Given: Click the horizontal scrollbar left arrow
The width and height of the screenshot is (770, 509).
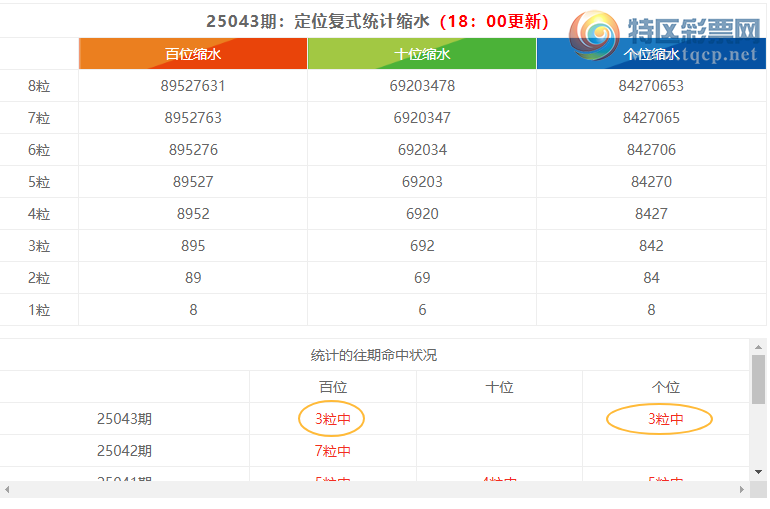Looking at the screenshot, I should pyautogui.click(x=7, y=489).
